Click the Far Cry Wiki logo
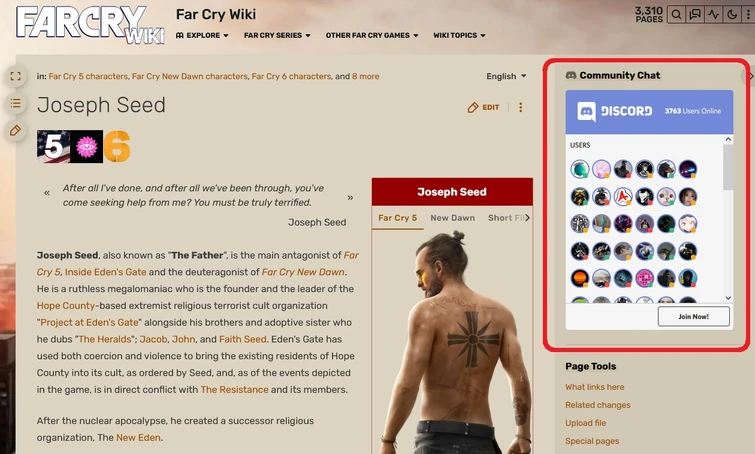 (90, 25)
